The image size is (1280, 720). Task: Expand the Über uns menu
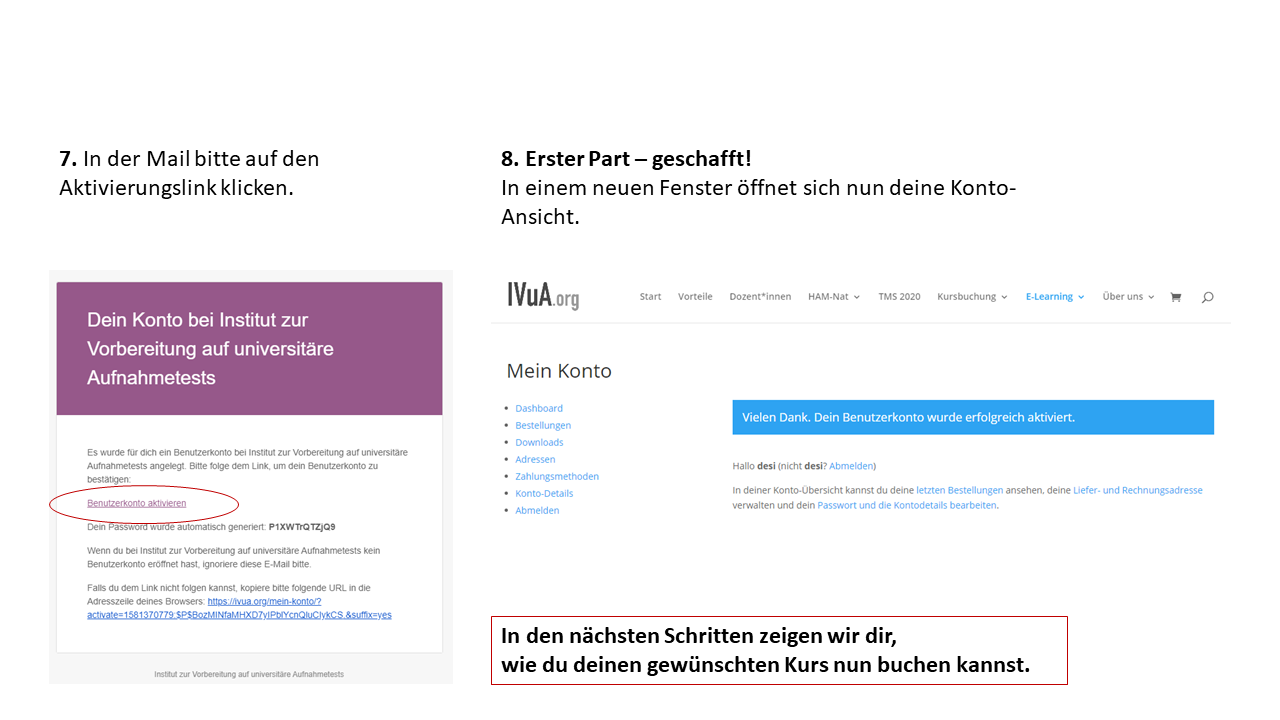(1128, 297)
